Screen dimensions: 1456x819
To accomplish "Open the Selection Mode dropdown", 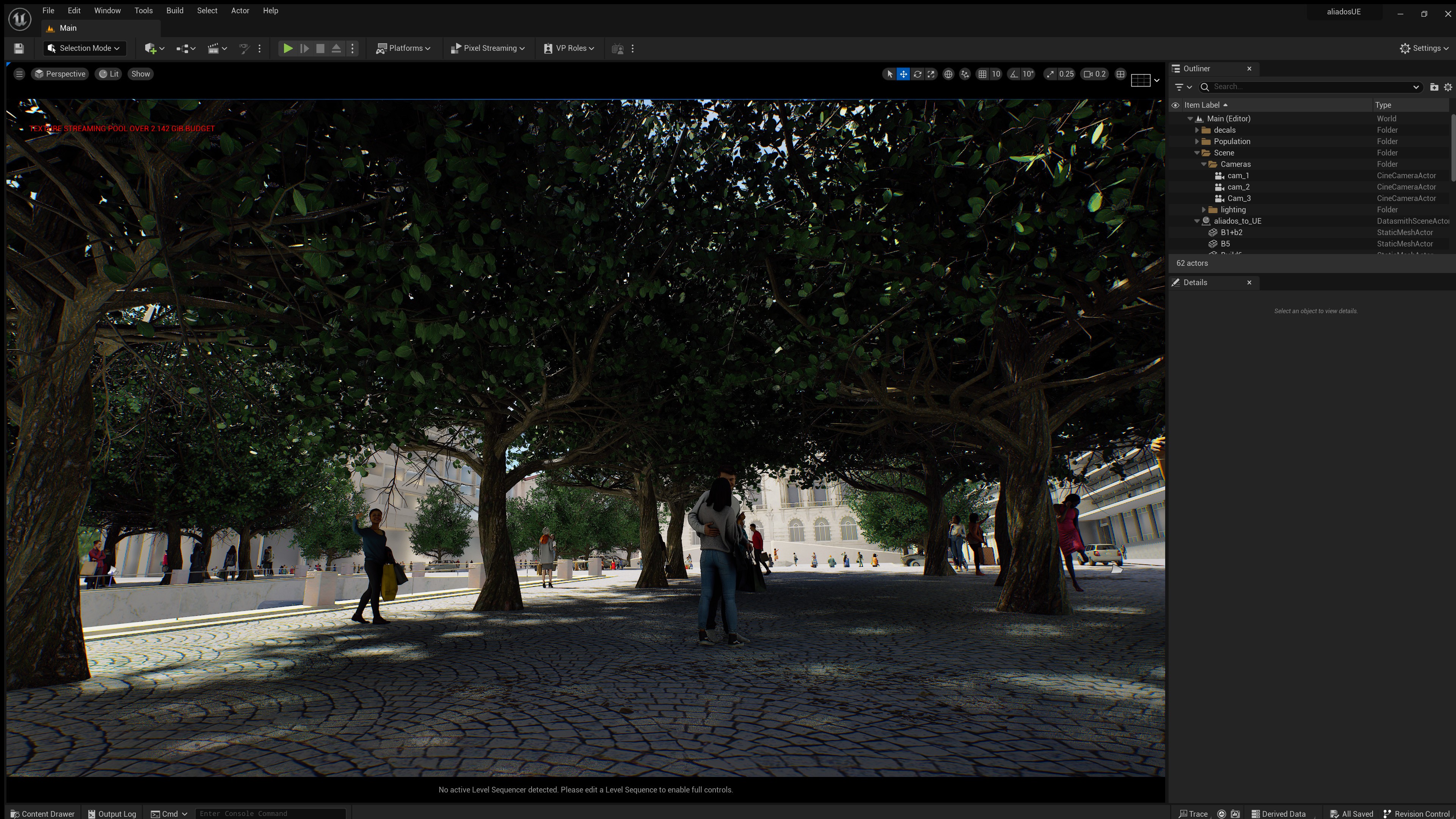I will point(84,49).
